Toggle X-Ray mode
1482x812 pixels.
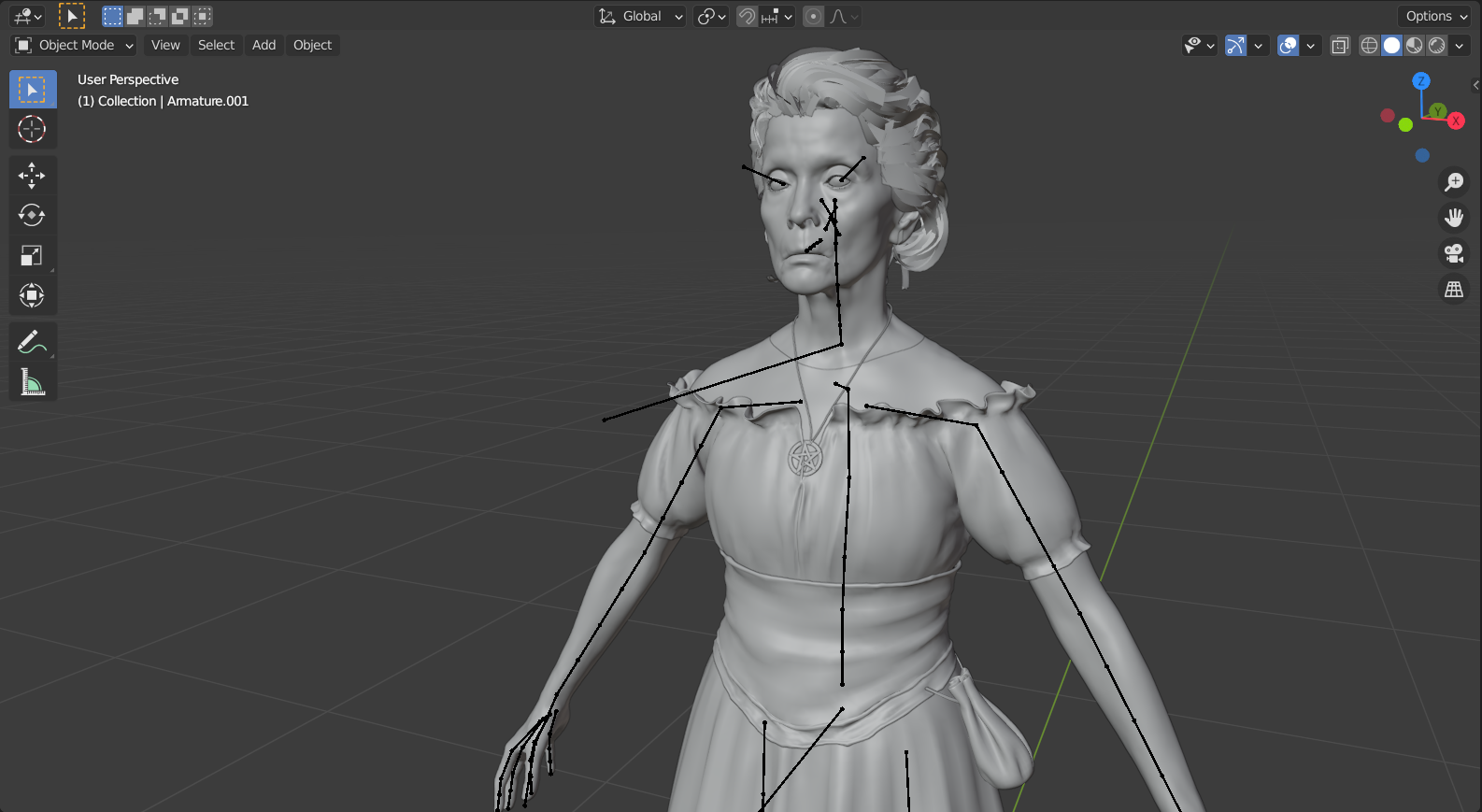click(1340, 45)
